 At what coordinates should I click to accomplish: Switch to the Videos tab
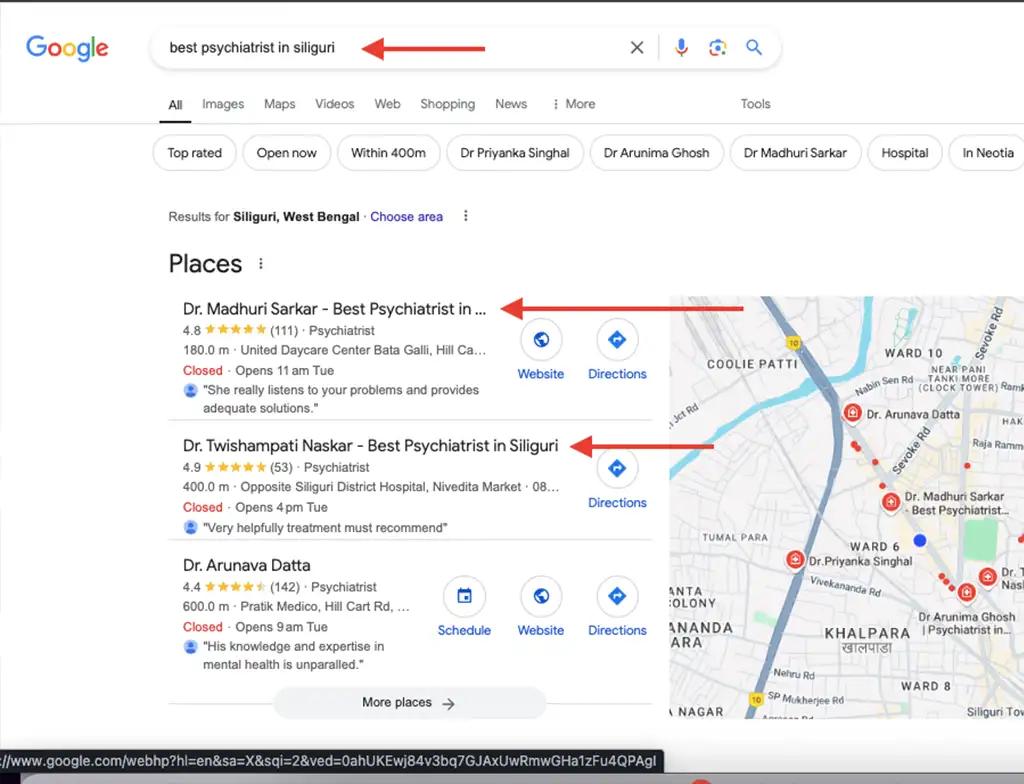click(x=334, y=104)
